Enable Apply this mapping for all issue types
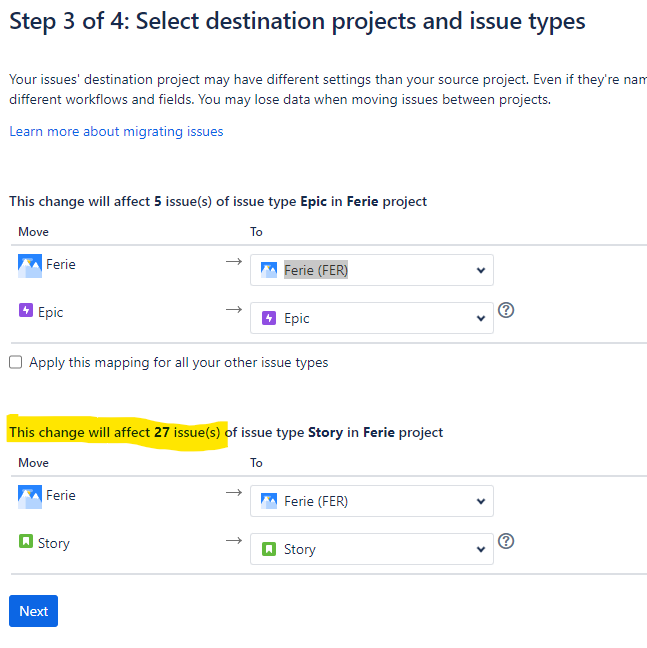Viewport: 647px width, 648px height. coord(16,362)
